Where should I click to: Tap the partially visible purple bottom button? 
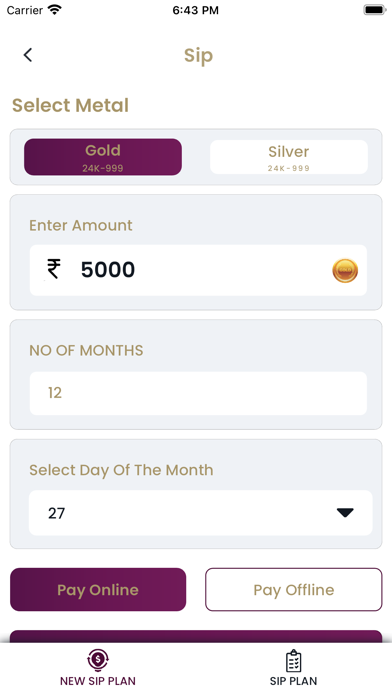tap(196, 636)
